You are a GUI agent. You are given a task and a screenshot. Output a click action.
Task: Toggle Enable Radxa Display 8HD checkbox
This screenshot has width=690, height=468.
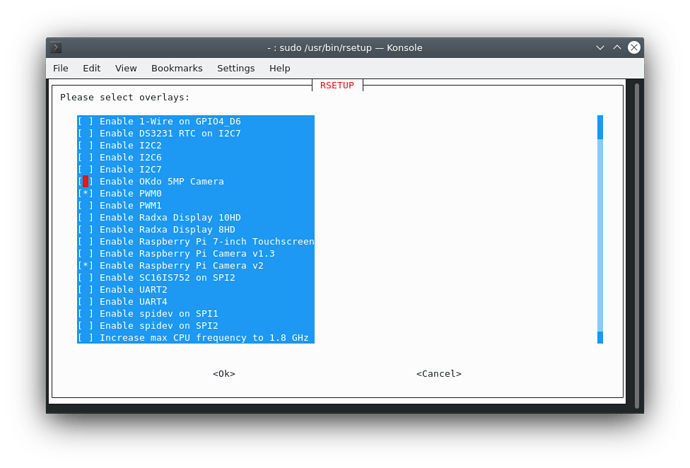click(x=85, y=230)
